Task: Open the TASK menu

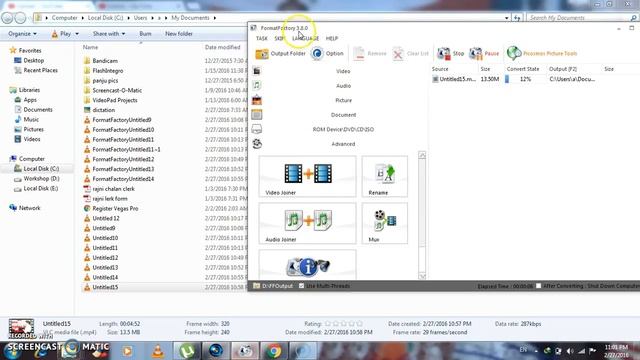Action: tap(262, 38)
